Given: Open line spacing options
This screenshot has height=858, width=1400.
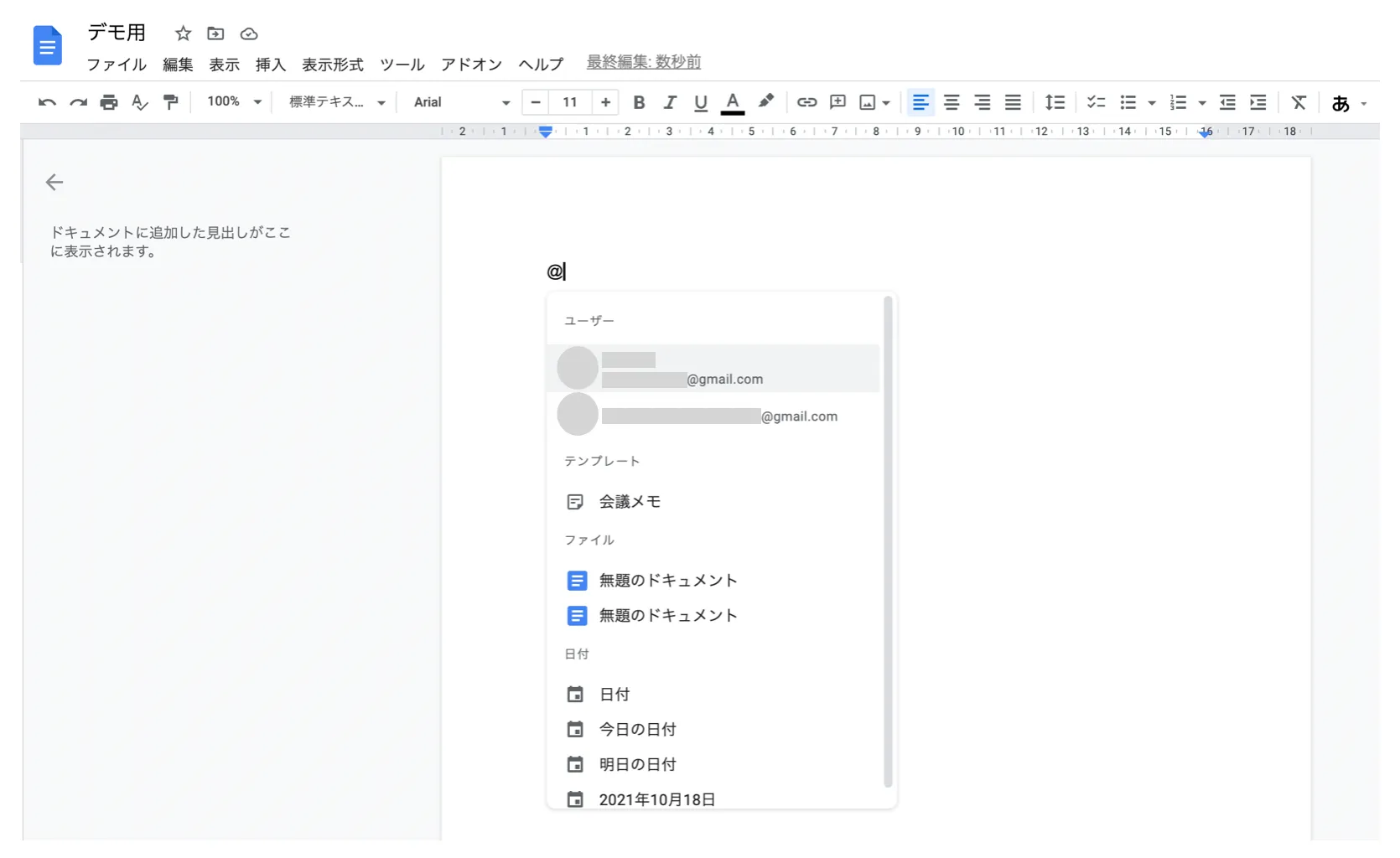Looking at the screenshot, I should pos(1055,102).
